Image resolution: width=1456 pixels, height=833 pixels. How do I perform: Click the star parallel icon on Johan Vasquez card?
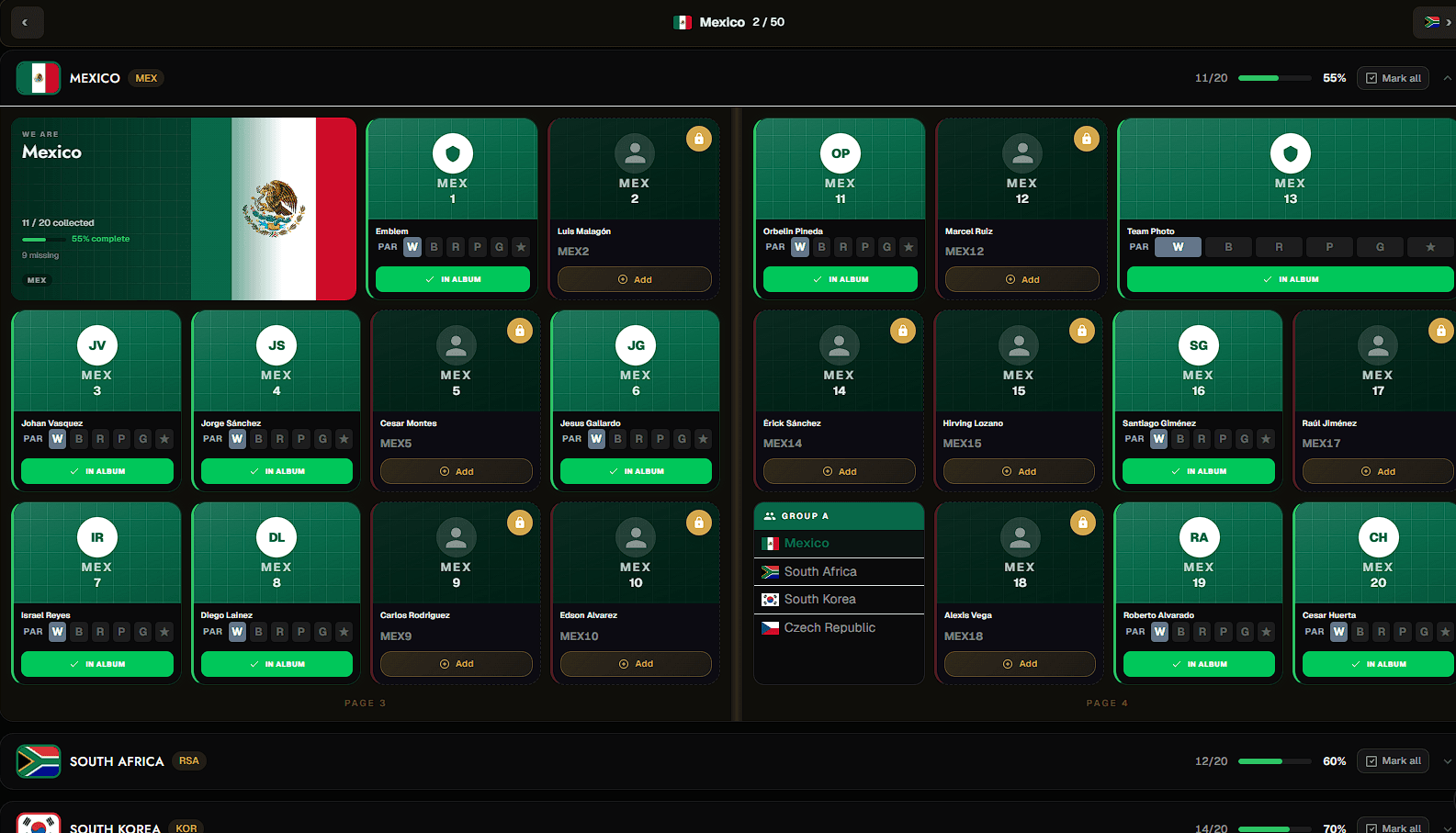(x=164, y=439)
